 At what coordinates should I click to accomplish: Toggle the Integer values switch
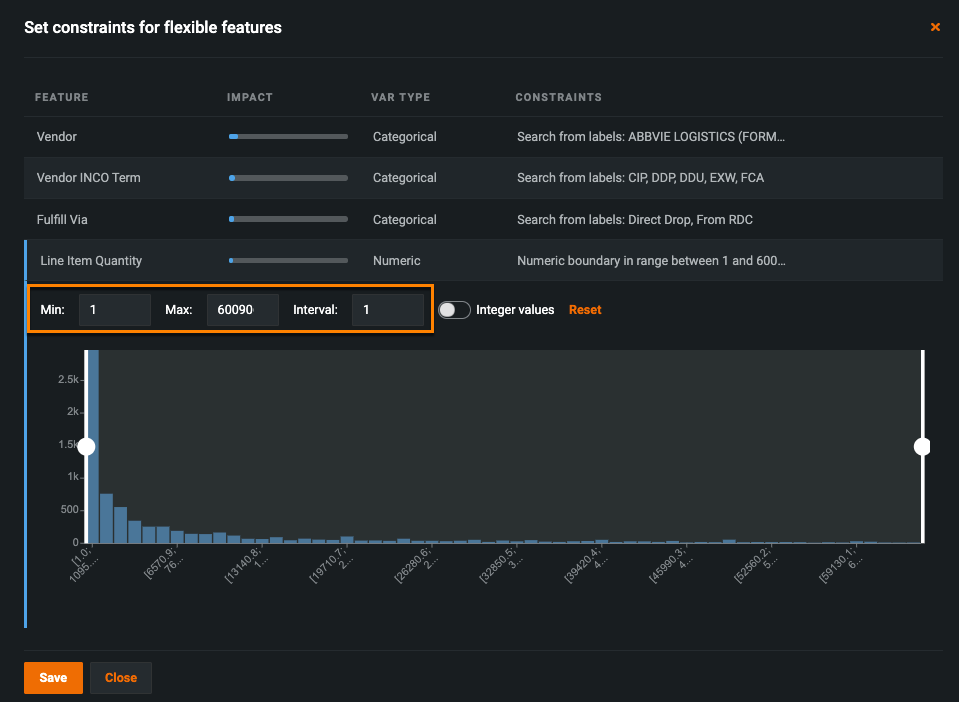pyautogui.click(x=454, y=310)
